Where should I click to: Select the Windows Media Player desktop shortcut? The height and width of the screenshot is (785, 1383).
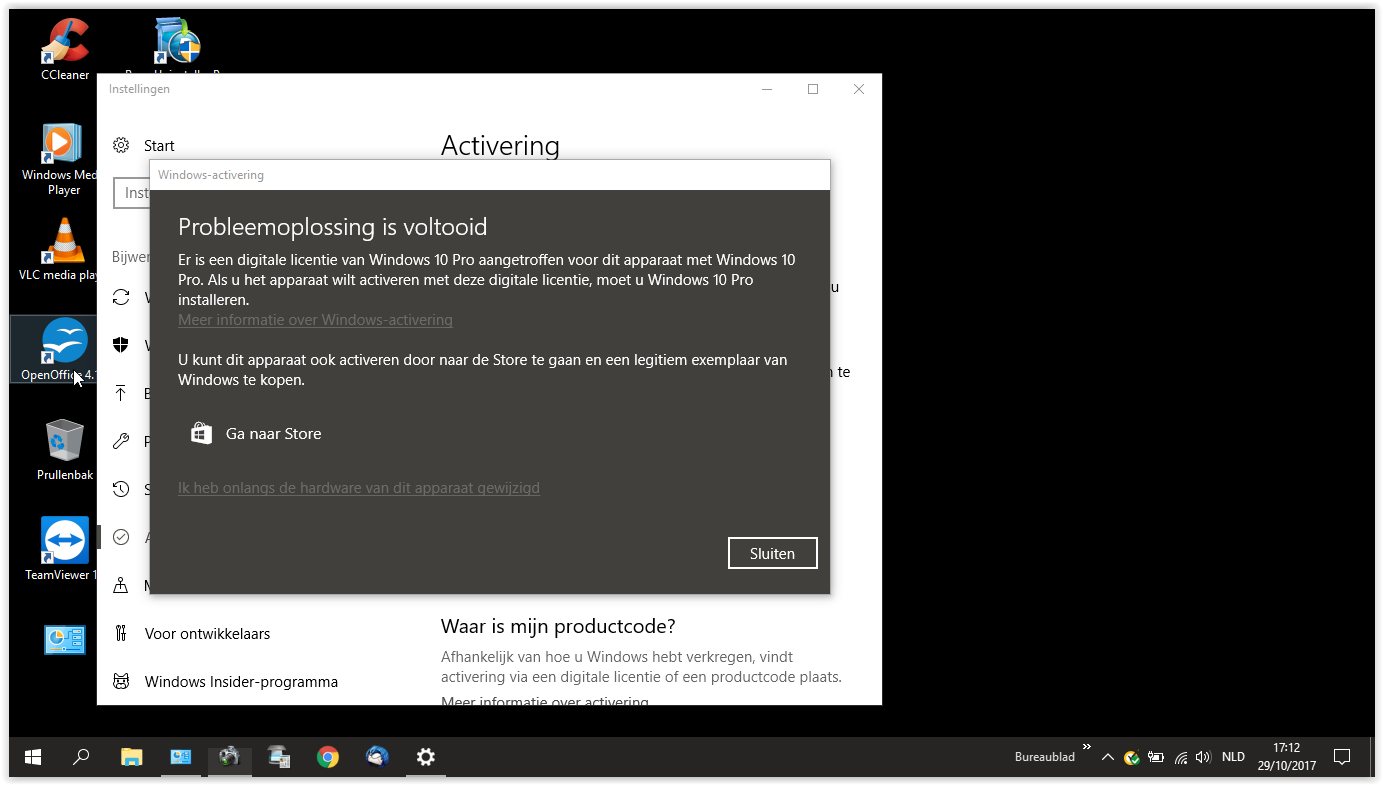[x=63, y=159]
